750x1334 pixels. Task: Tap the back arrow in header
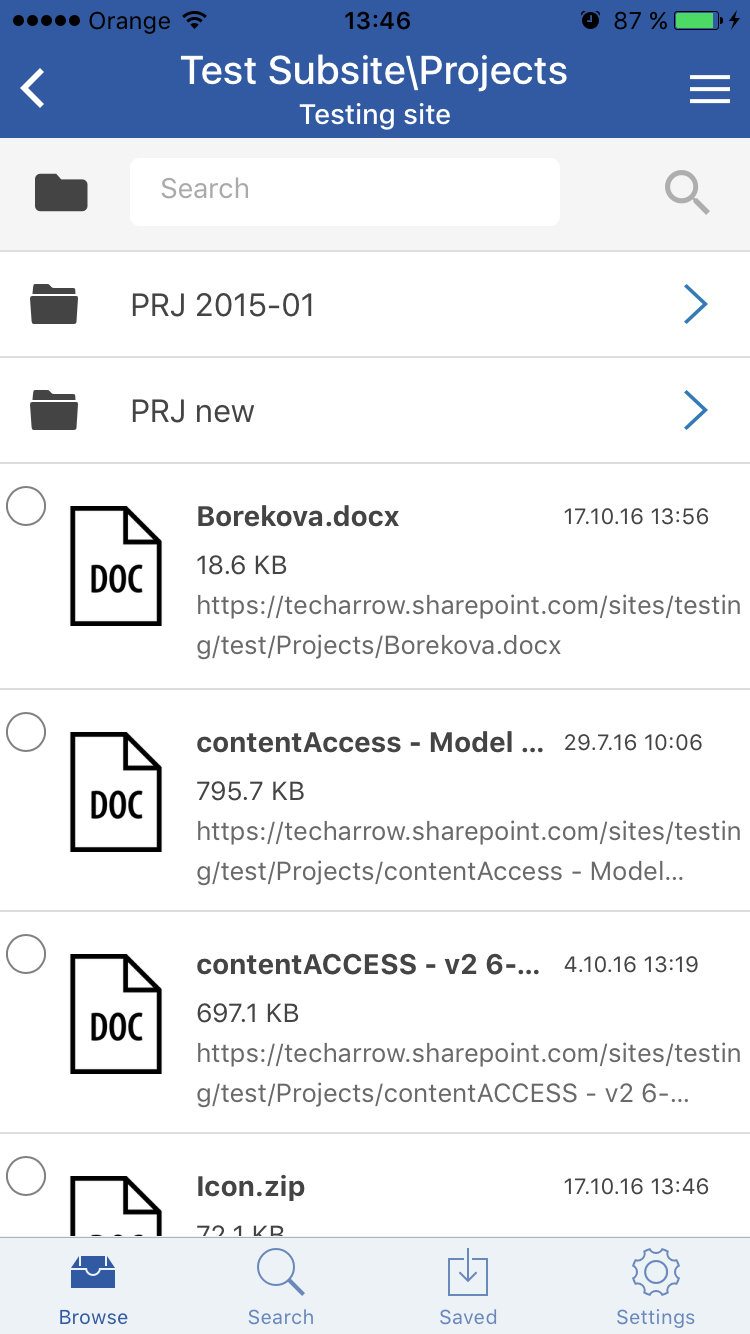(33, 88)
